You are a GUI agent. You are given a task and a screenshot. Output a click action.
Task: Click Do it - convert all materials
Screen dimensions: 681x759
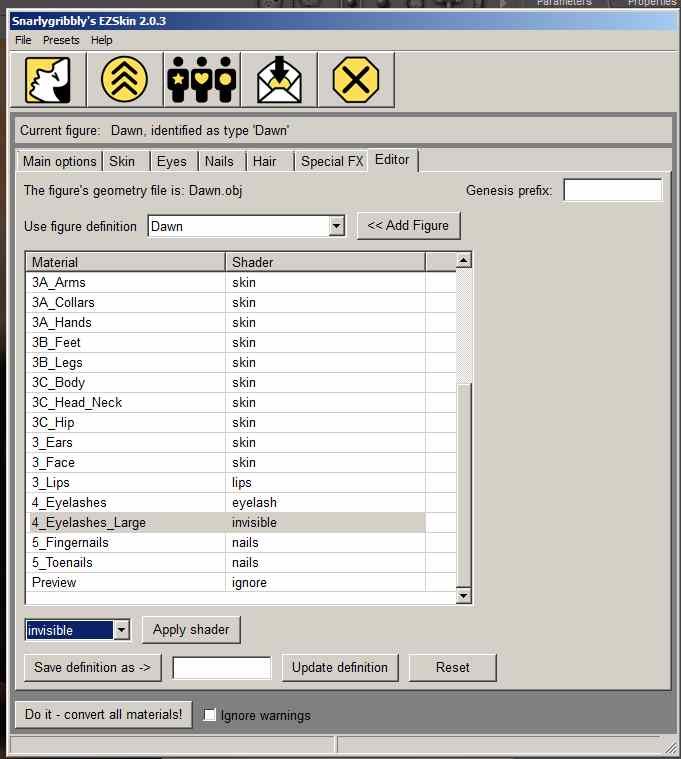[104, 714]
